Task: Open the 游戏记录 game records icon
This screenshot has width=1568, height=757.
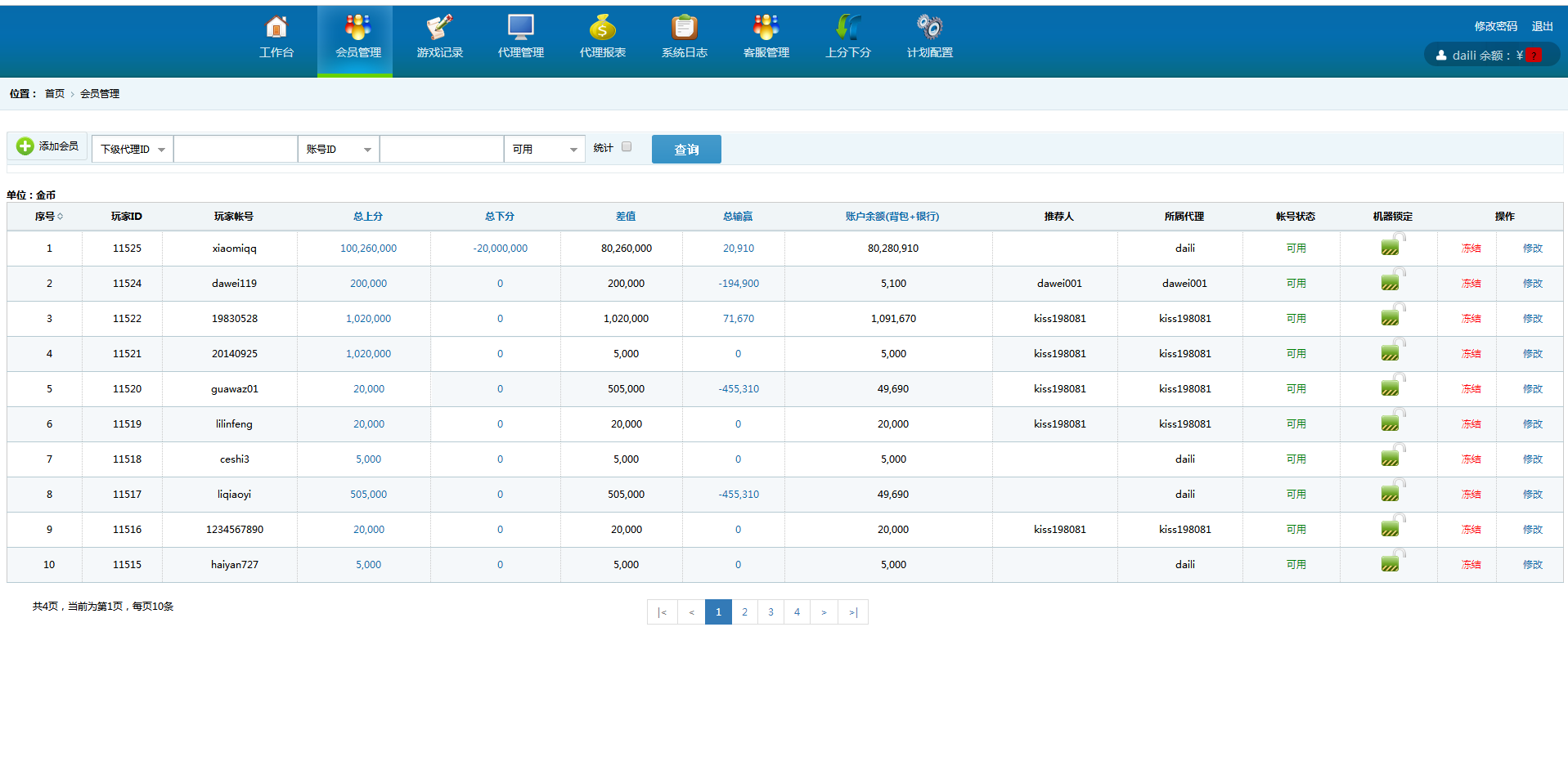Action: pyautogui.click(x=439, y=29)
